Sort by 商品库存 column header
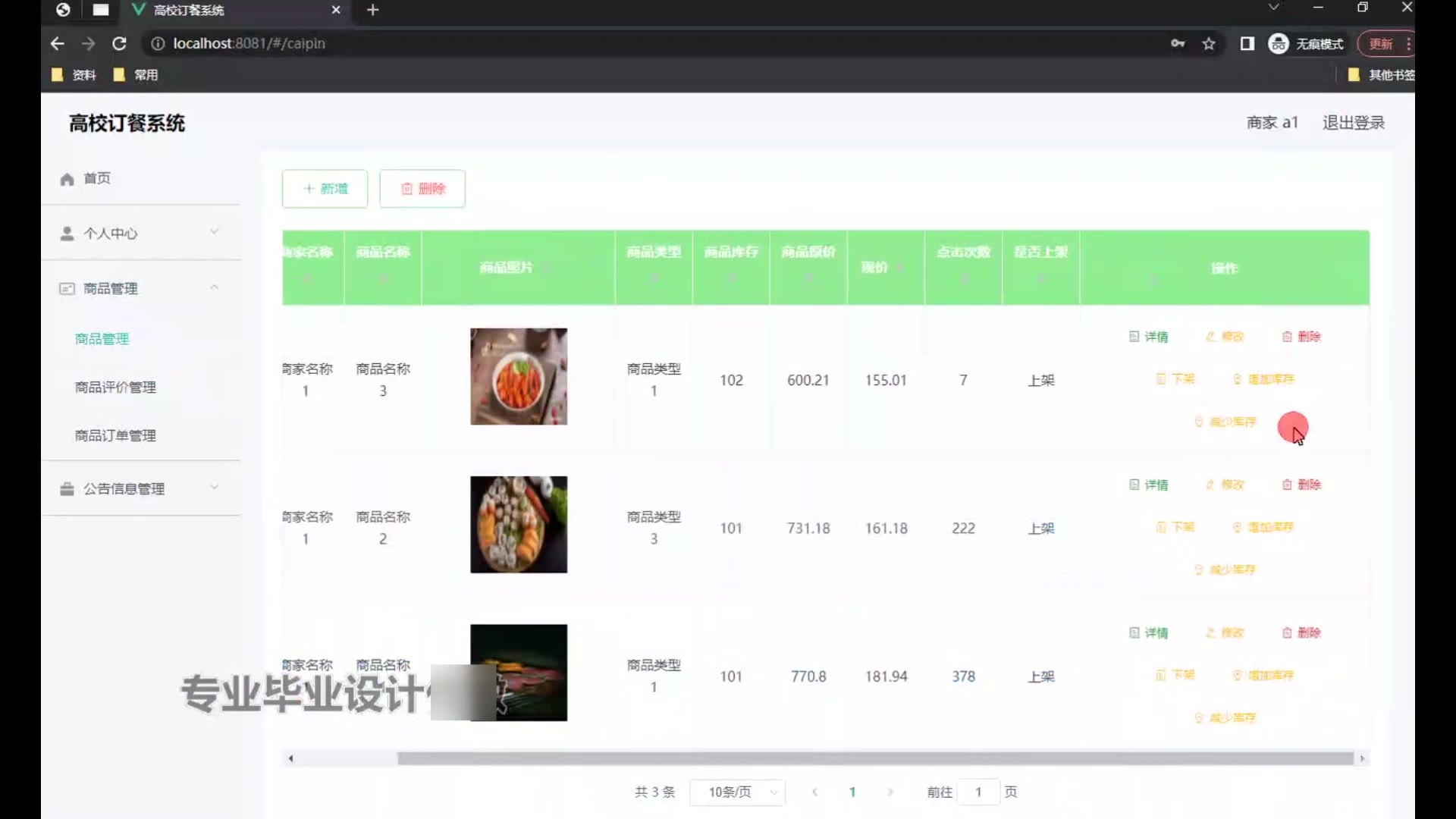The height and width of the screenshot is (819, 1456). pyautogui.click(x=731, y=268)
